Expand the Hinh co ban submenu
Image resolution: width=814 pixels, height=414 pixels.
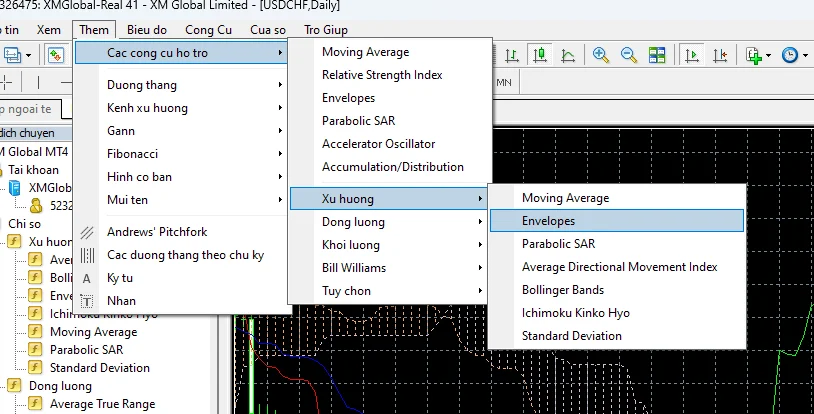click(181, 177)
